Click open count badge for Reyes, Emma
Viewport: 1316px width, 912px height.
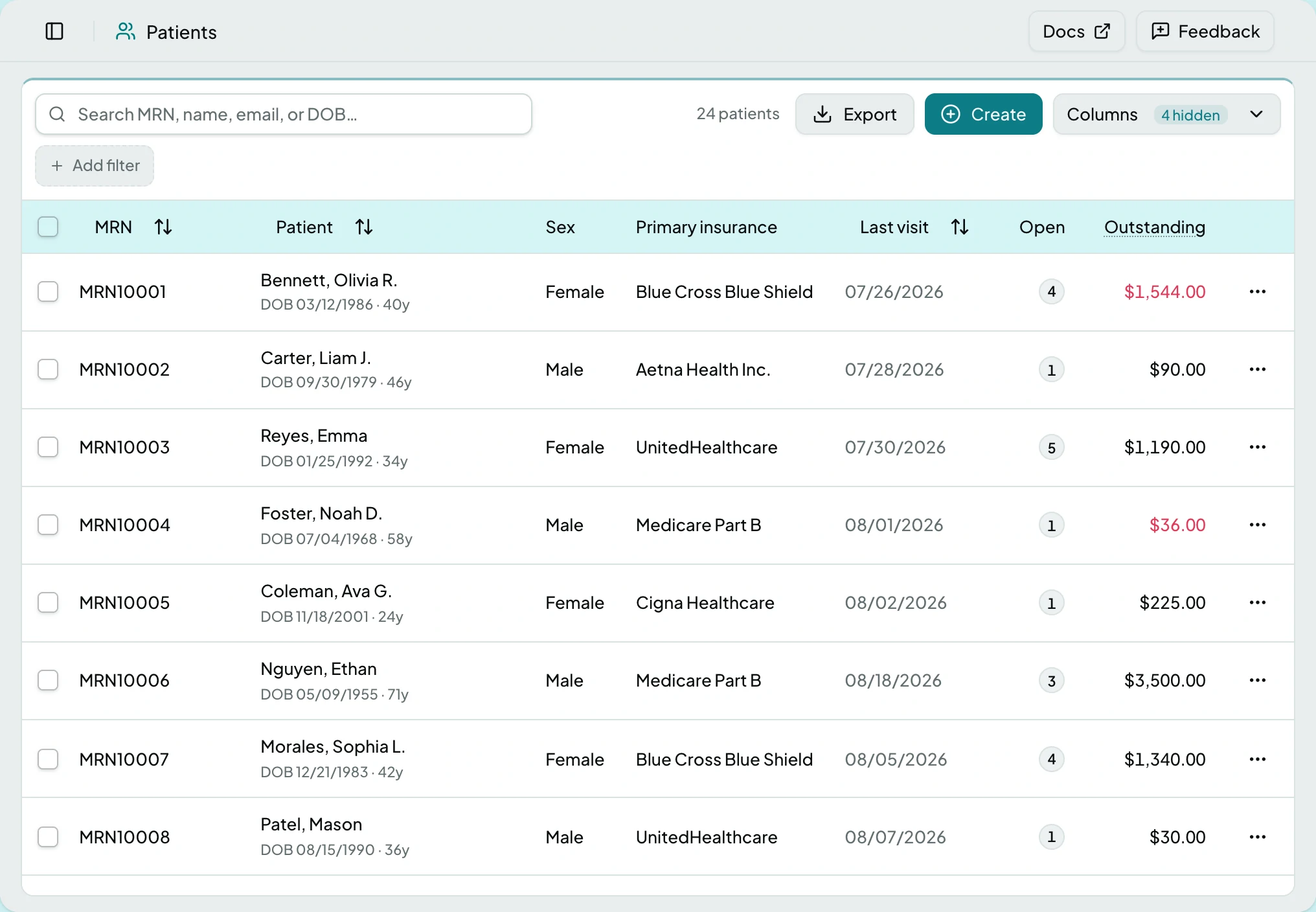tap(1052, 448)
